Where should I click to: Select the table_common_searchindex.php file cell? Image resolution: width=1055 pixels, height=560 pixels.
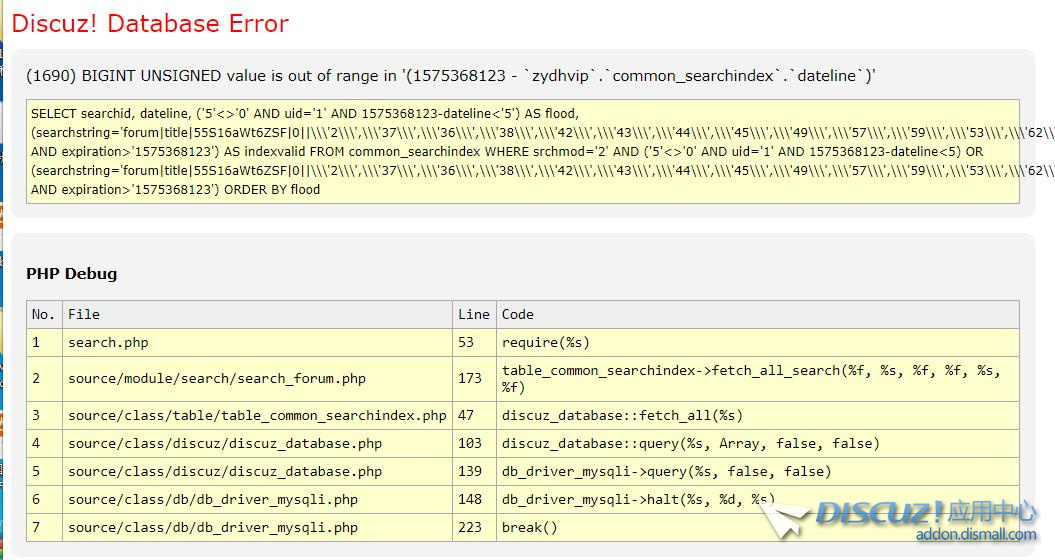(258, 416)
